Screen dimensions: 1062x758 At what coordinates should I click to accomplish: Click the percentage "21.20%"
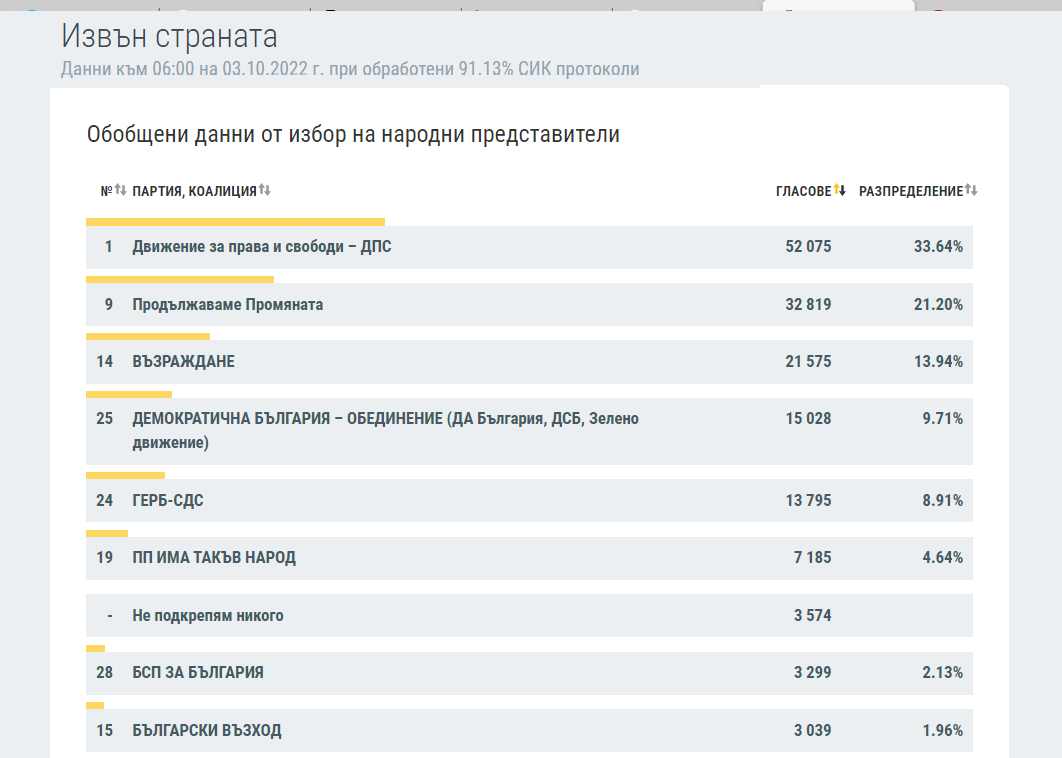coord(938,305)
